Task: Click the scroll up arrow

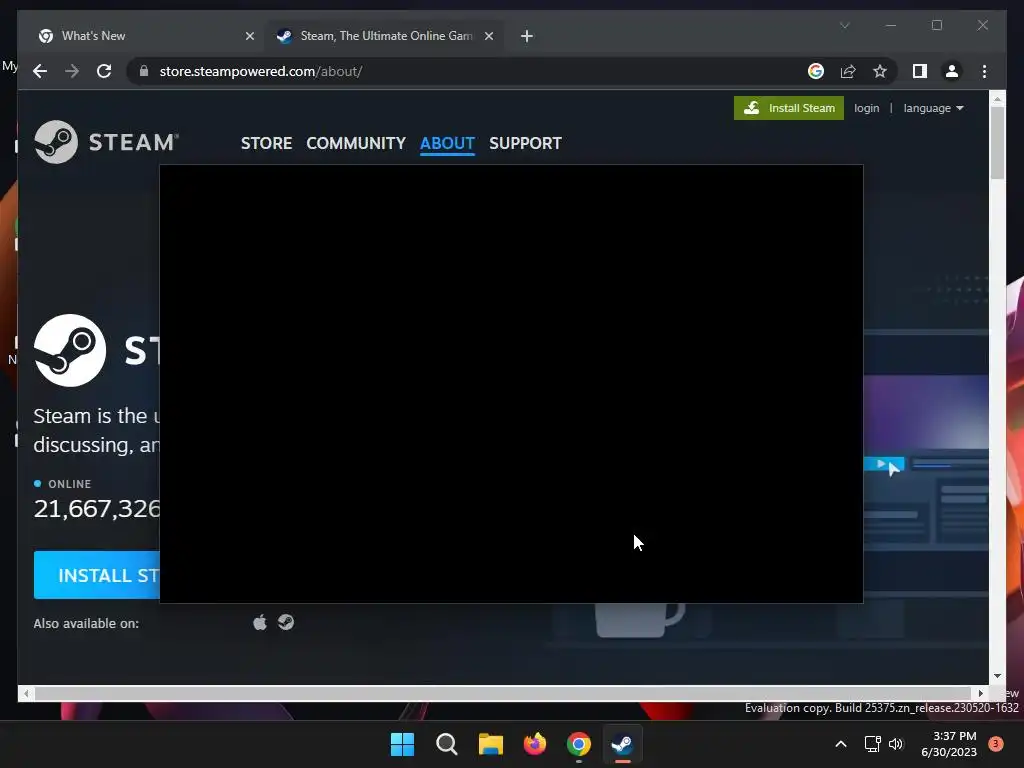Action: [997, 100]
